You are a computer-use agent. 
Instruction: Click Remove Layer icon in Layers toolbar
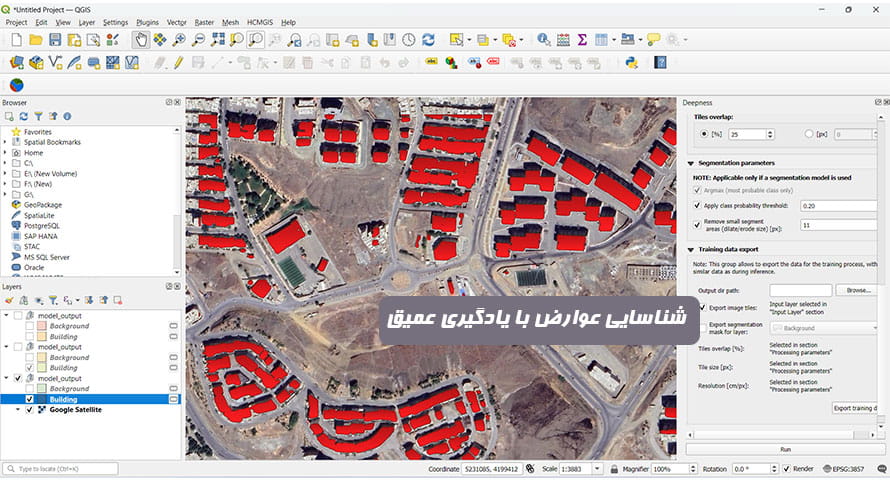pyautogui.click(x=117, y=300)
